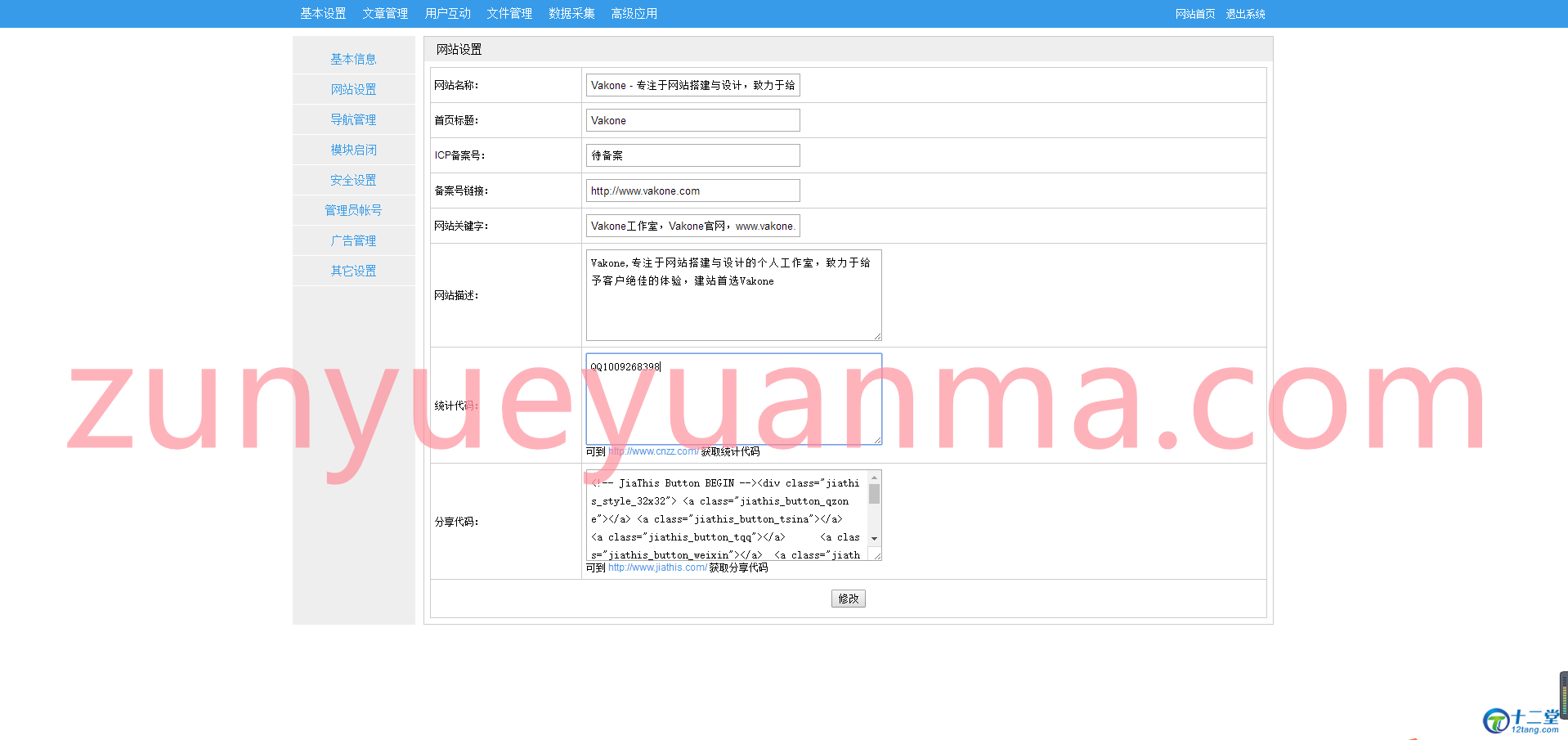Select 安全设置 in sidebar
Viewport: 1568px width, 740px height.
[x=353, y=180]
